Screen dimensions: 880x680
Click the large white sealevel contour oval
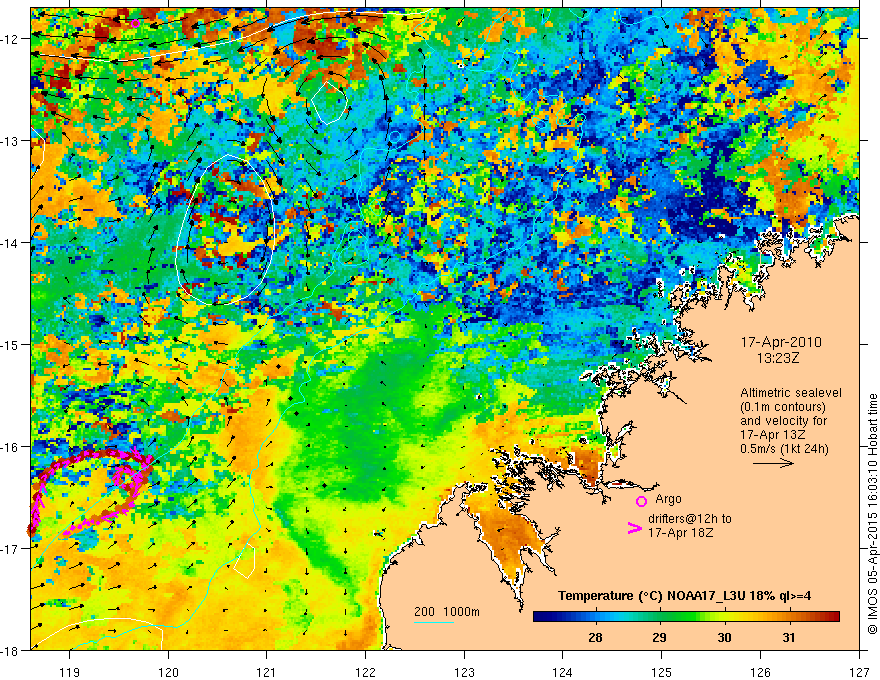click(x=225, y=230)
